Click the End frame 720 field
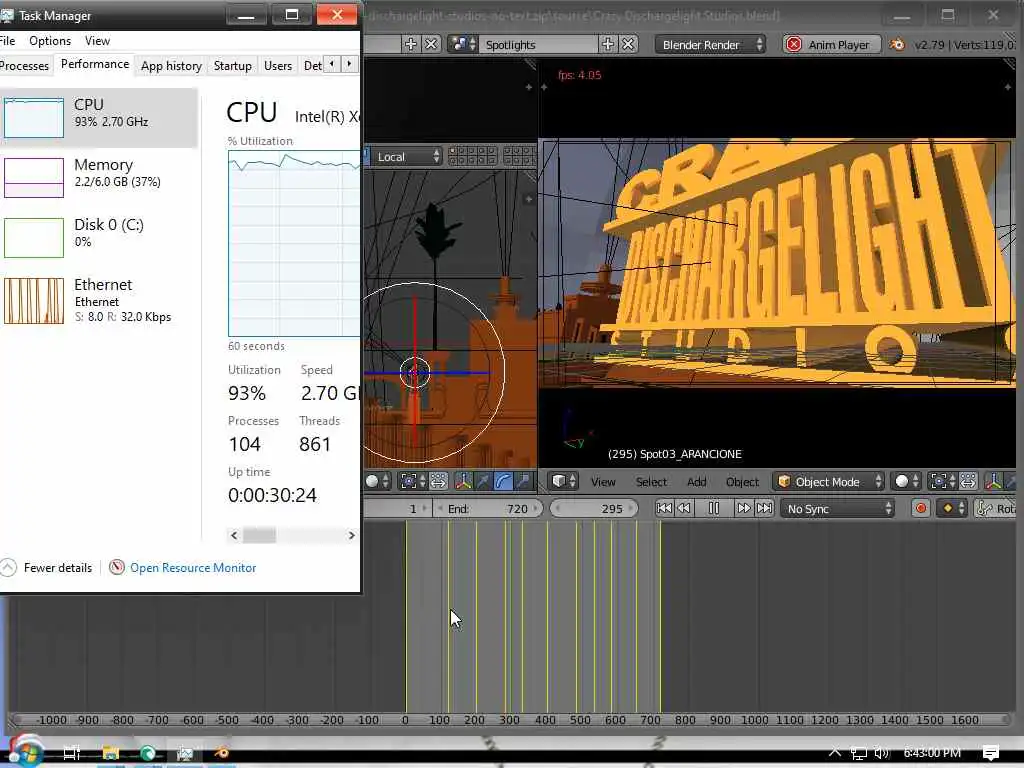 click(x=488, y=509)
